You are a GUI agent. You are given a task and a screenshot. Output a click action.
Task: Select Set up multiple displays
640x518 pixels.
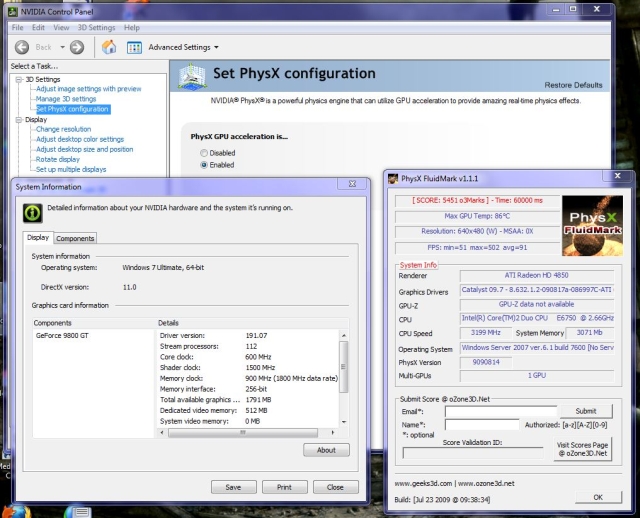(x=71, y=169)
